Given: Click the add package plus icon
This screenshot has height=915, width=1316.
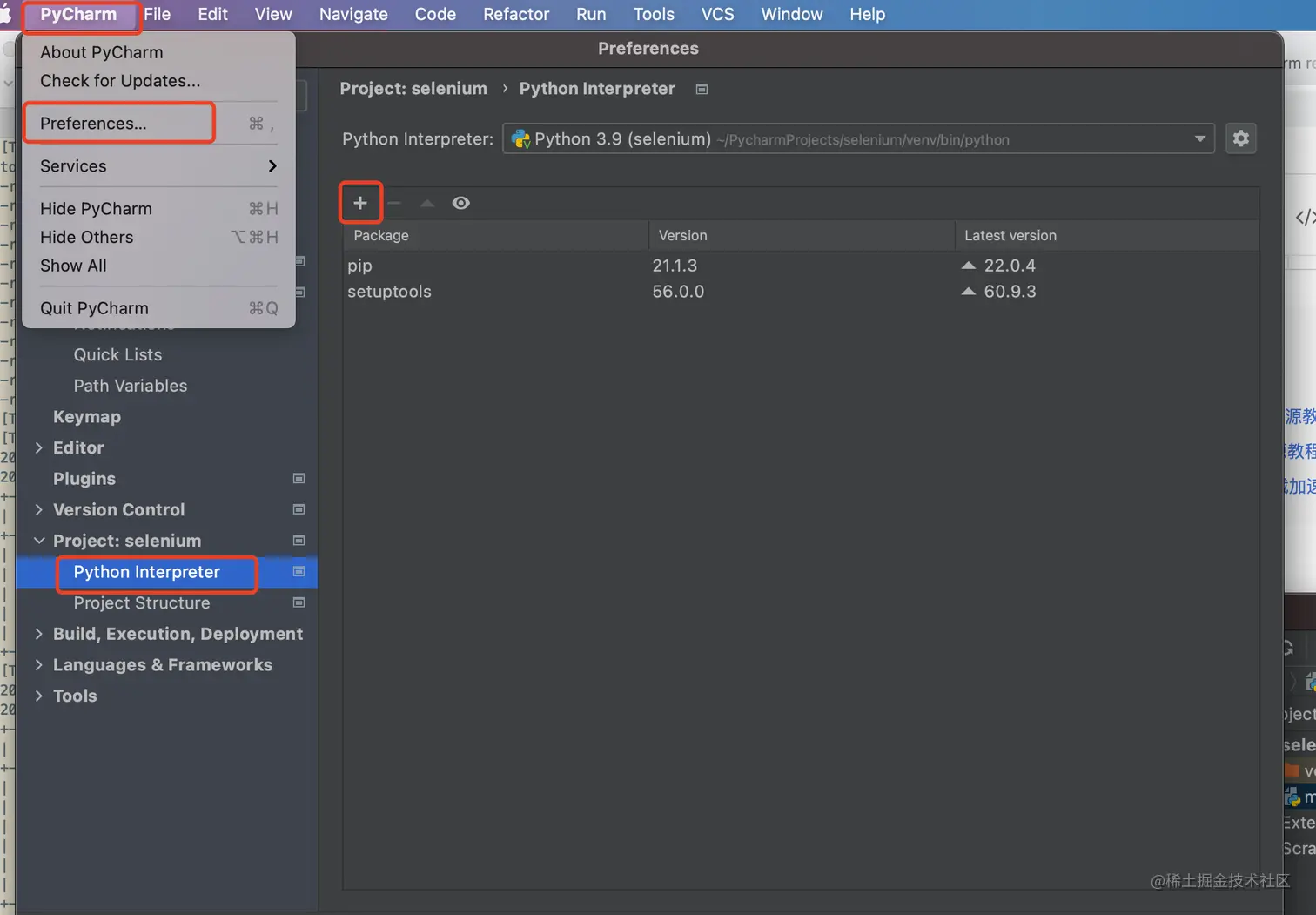Looking at the screenshot, I should coord(360,203).
